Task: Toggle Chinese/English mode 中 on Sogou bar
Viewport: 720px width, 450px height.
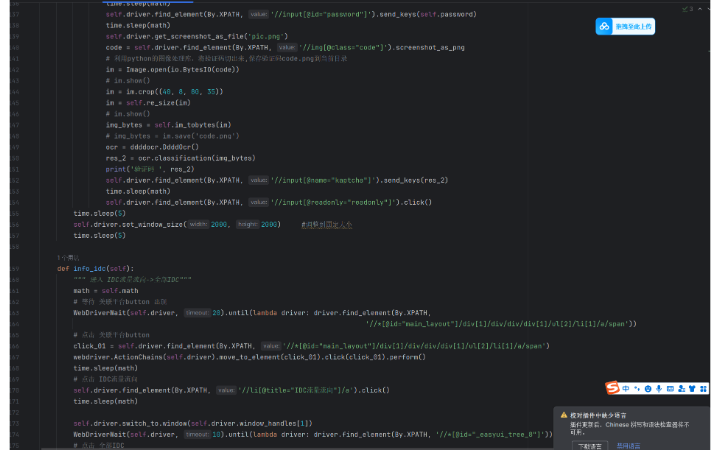Action: [x=625, y=389]
